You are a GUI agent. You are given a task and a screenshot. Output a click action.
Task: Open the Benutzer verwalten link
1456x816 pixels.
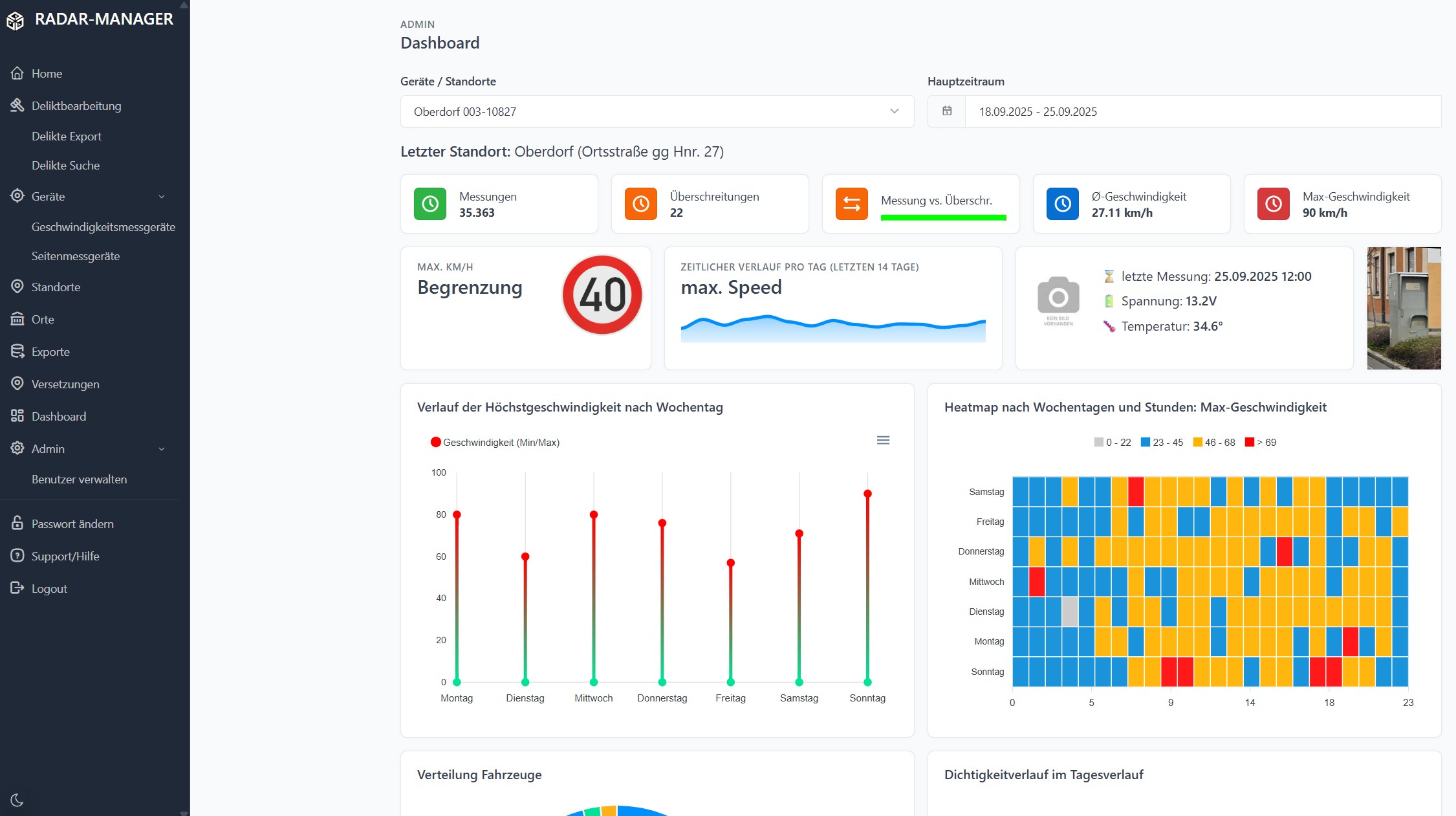click(x=79, y=480)
